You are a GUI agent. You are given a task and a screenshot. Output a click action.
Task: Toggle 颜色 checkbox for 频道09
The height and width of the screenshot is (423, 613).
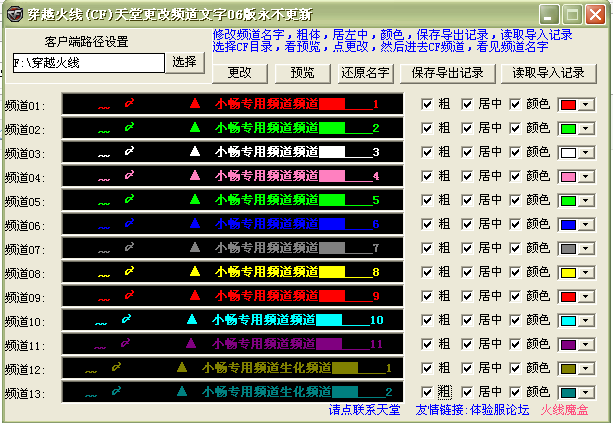tap(515, 296)
